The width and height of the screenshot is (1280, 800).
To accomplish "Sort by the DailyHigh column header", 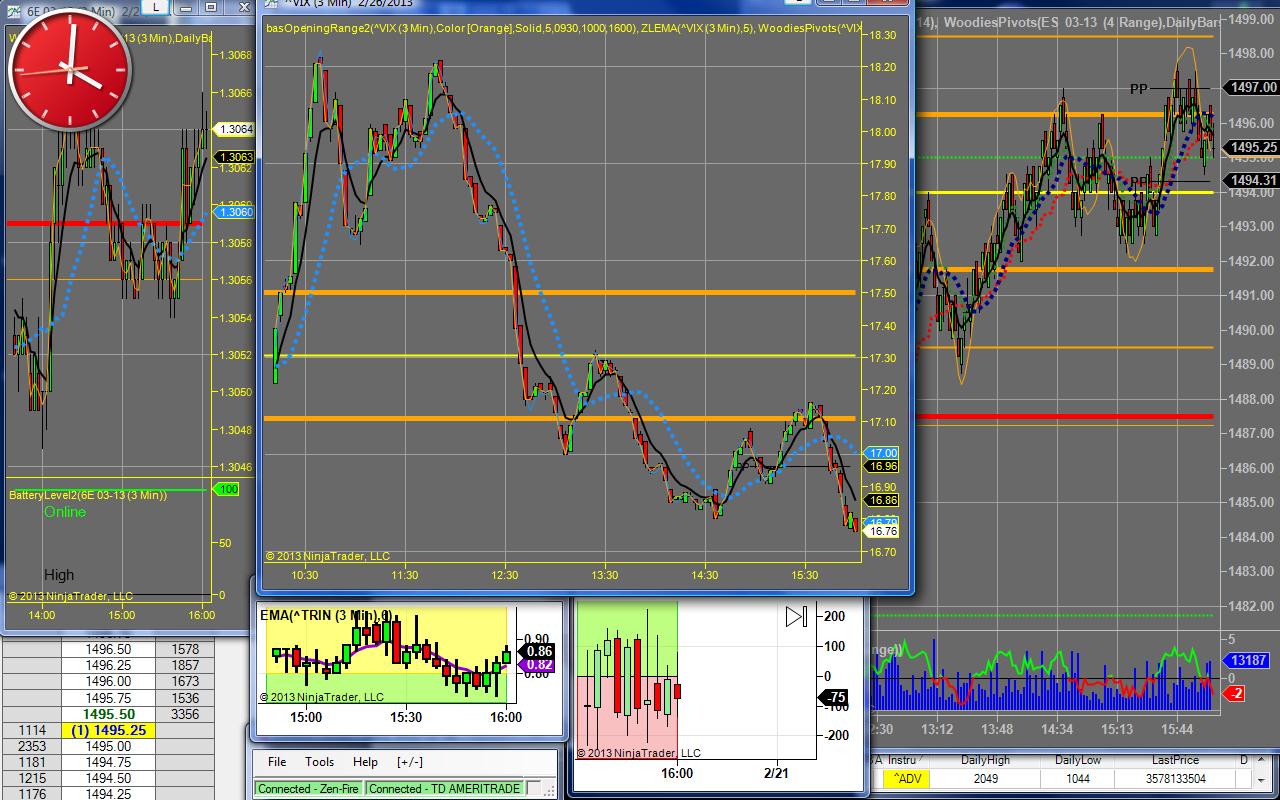I will 983,760.
